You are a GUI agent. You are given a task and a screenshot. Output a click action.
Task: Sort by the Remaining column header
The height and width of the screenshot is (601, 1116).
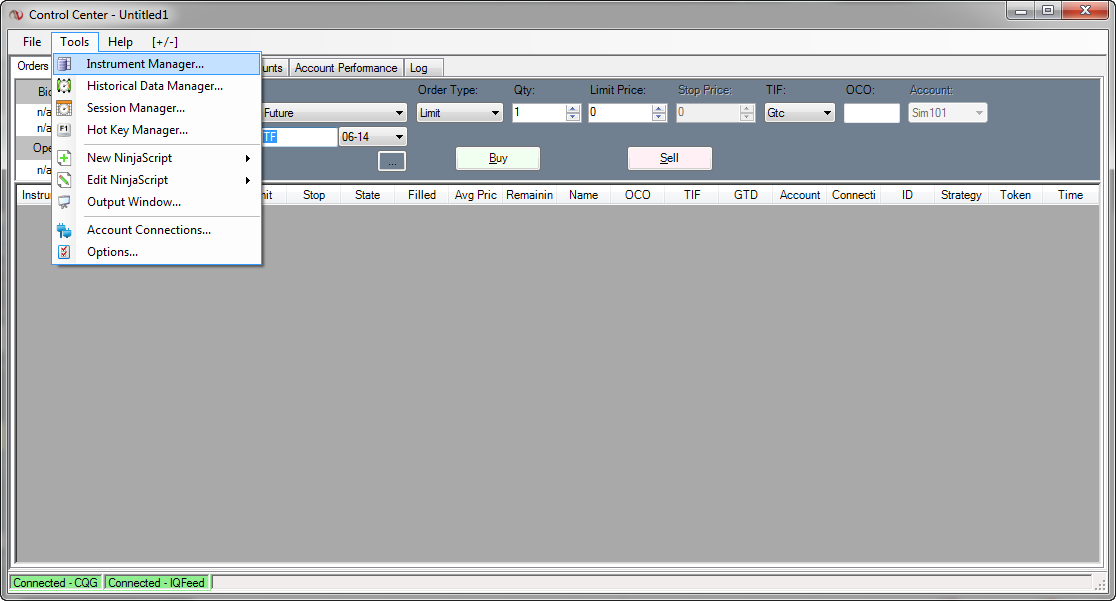click(530, 195)
